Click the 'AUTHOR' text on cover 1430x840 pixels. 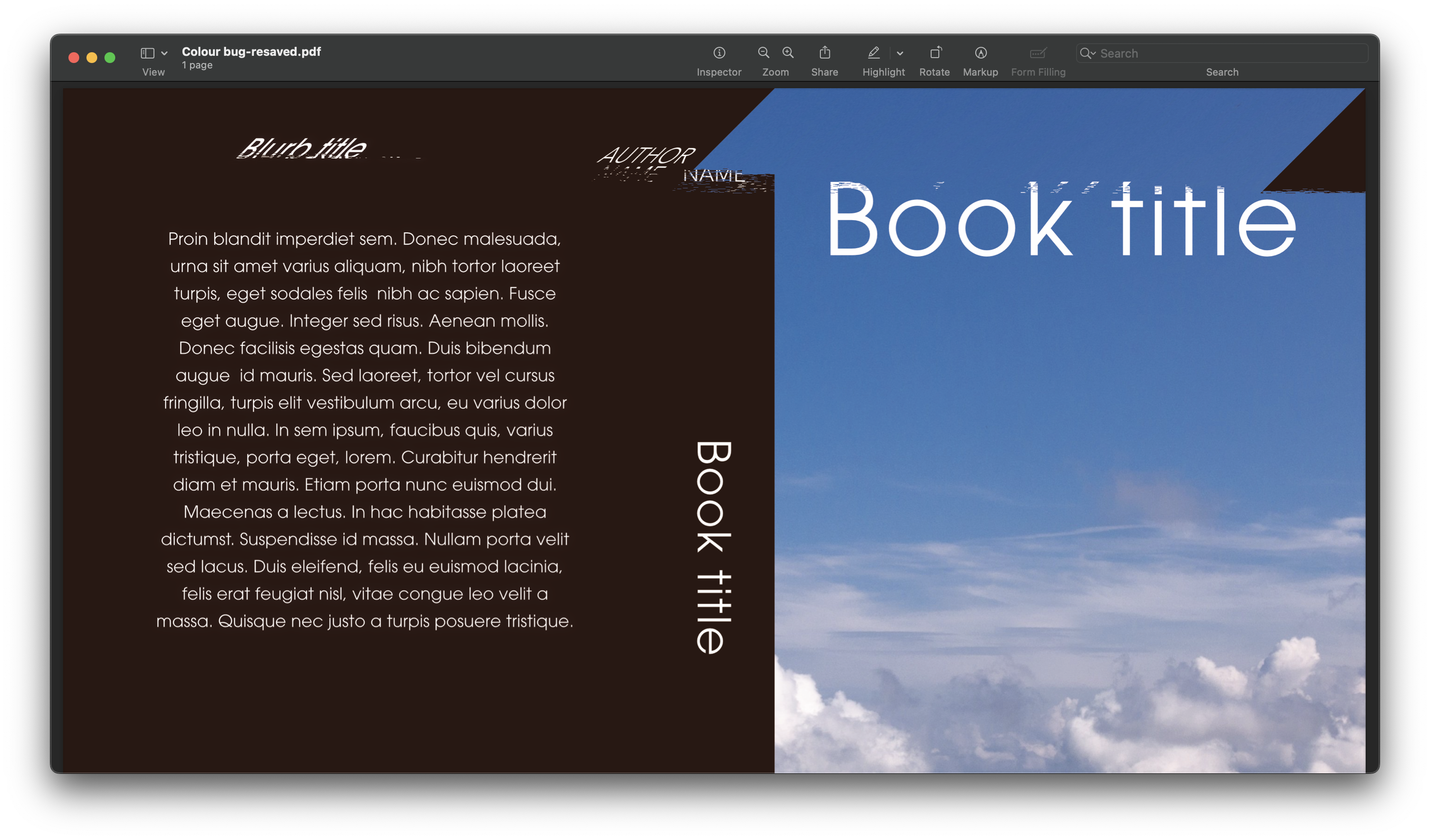tap(647, 155)
